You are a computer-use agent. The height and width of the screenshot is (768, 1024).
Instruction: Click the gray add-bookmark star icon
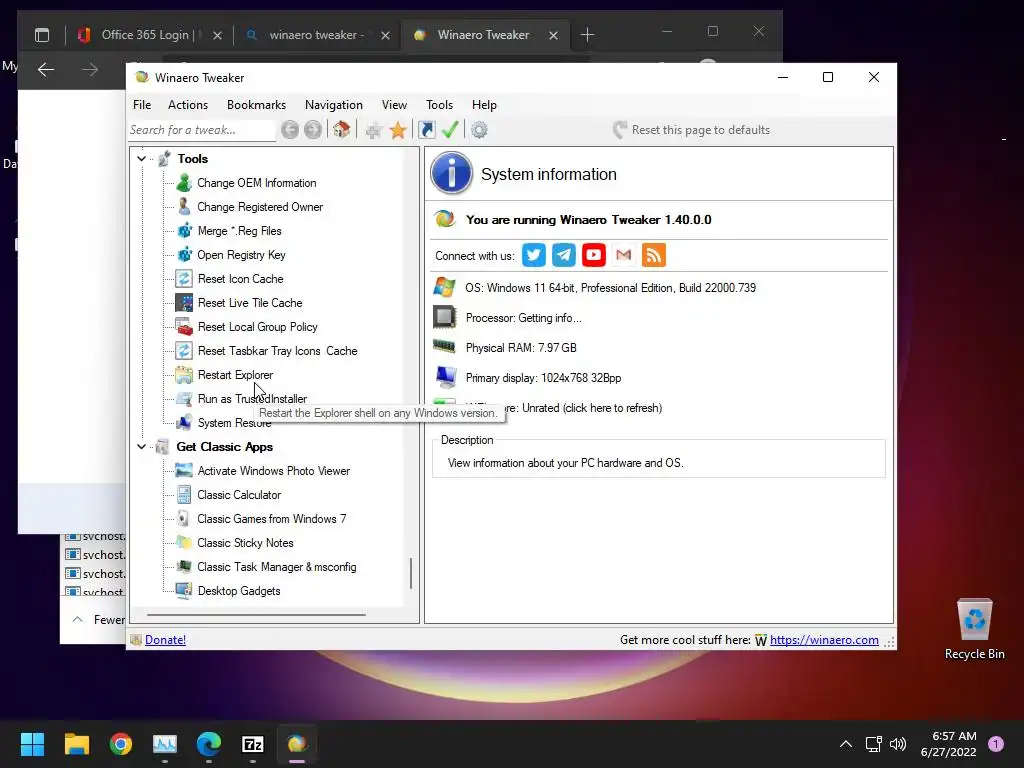tap(374, 130)
